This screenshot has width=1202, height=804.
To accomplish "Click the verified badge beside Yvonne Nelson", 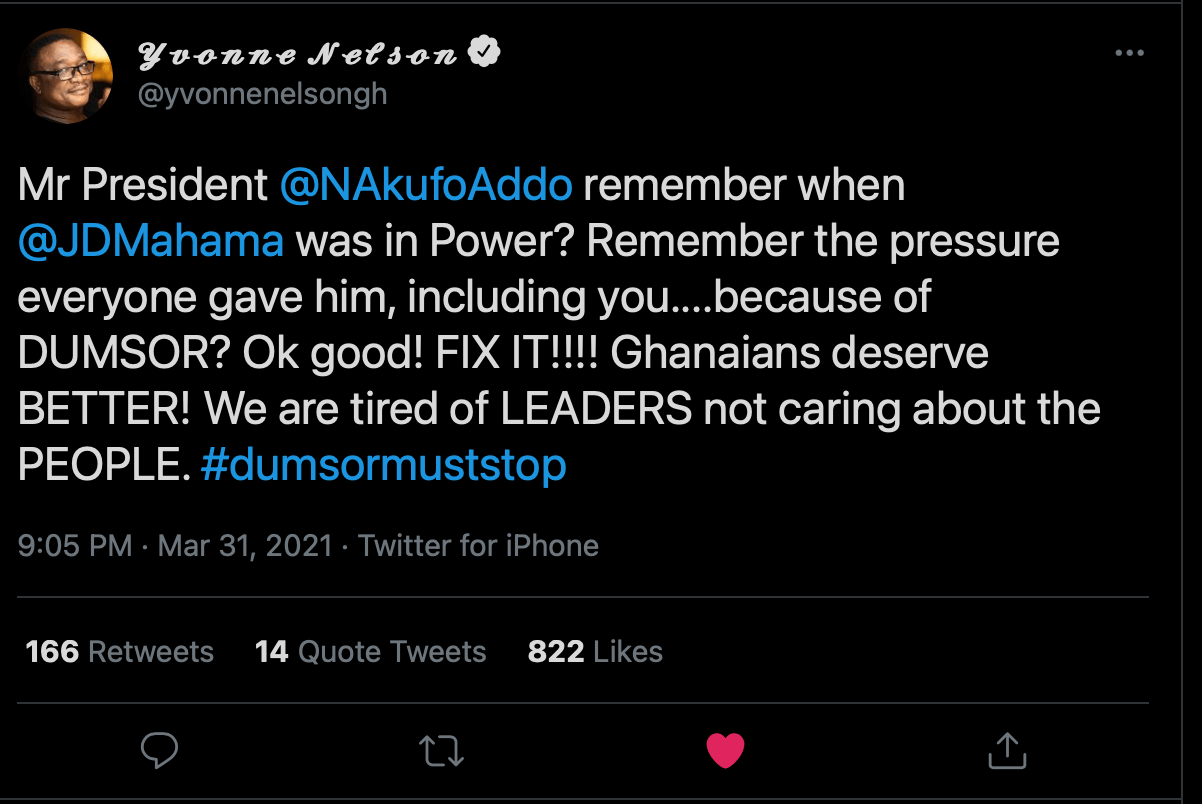I will click(486, 52).
